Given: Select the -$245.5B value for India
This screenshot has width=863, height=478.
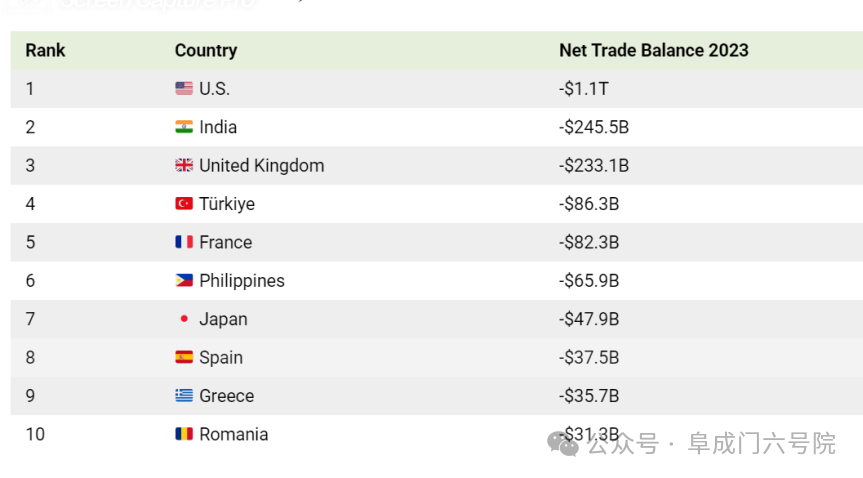Looking at the screenshot, I should (593, 127).
